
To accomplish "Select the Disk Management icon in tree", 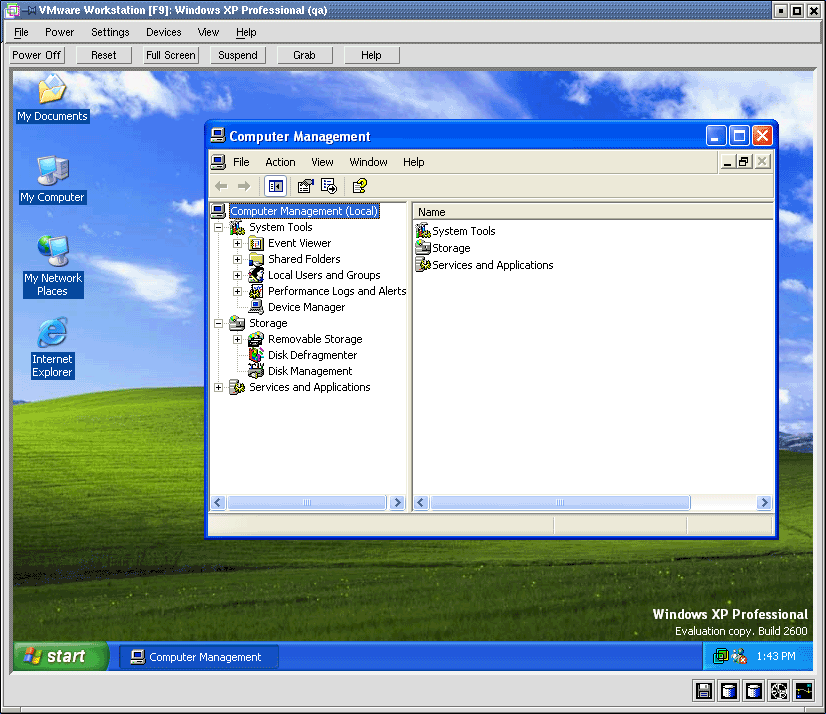I will pos(256,371).
